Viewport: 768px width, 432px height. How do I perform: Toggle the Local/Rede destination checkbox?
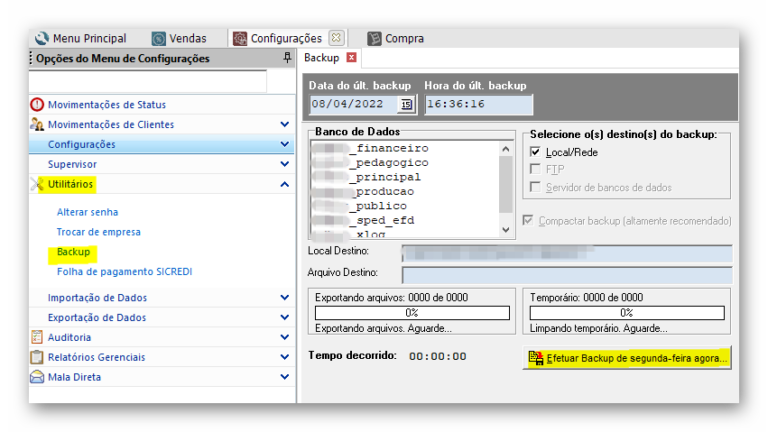[x=535, y=152]
